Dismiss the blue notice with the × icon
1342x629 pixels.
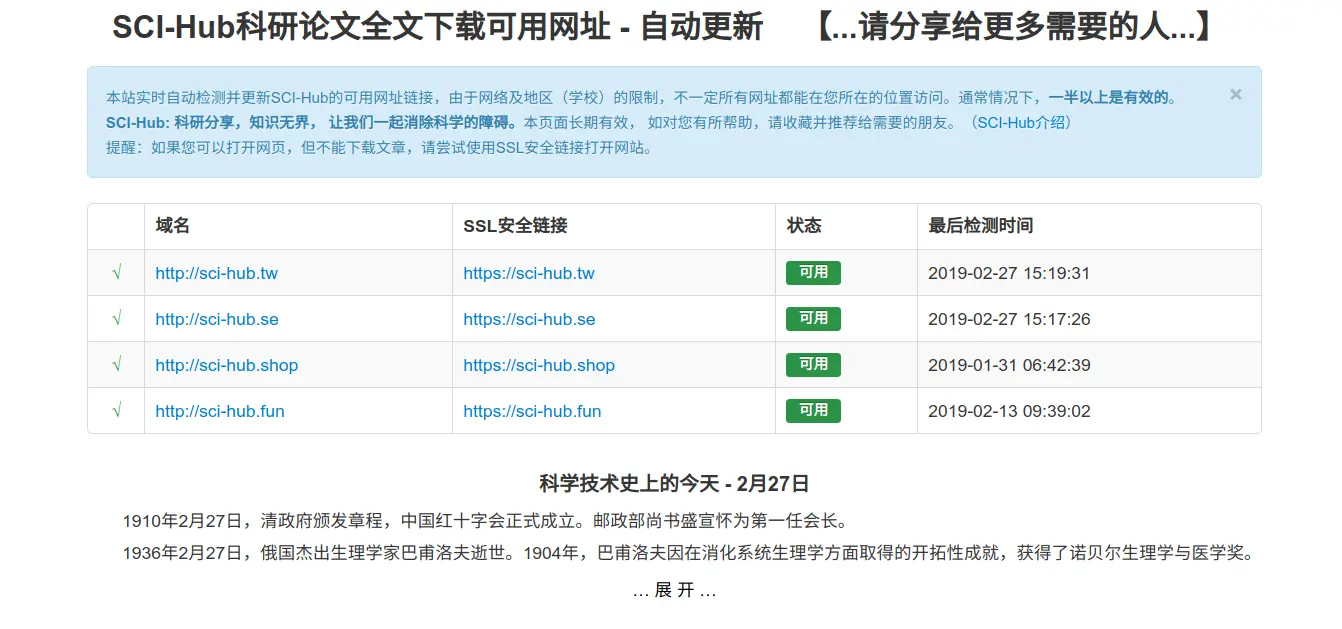[1236, 94]
